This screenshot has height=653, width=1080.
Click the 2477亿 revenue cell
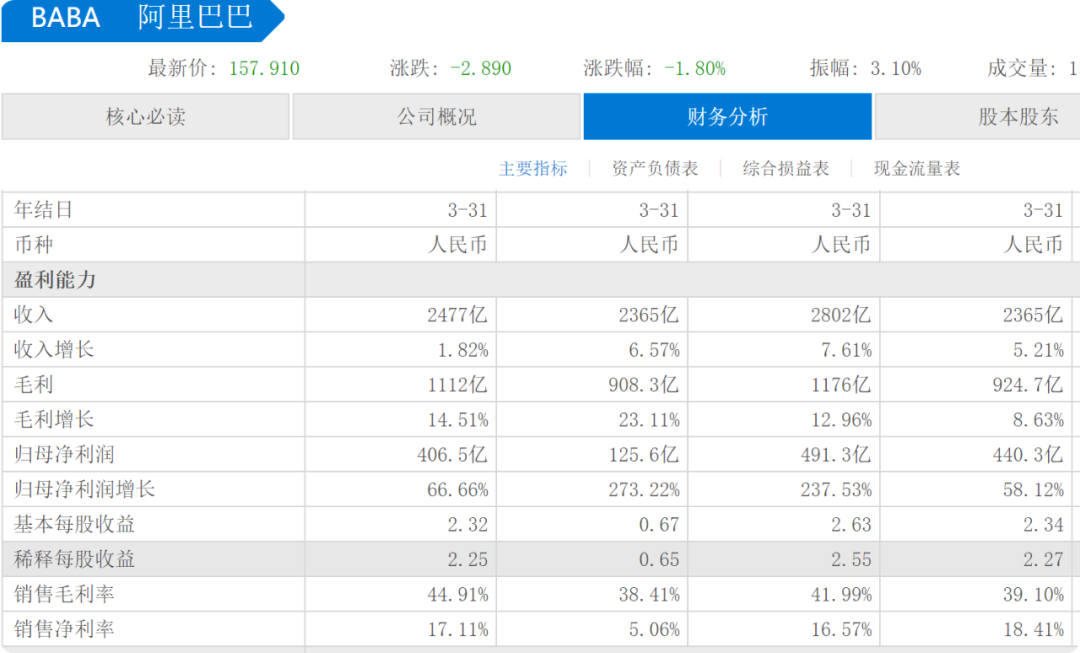(x=457, y=315)
